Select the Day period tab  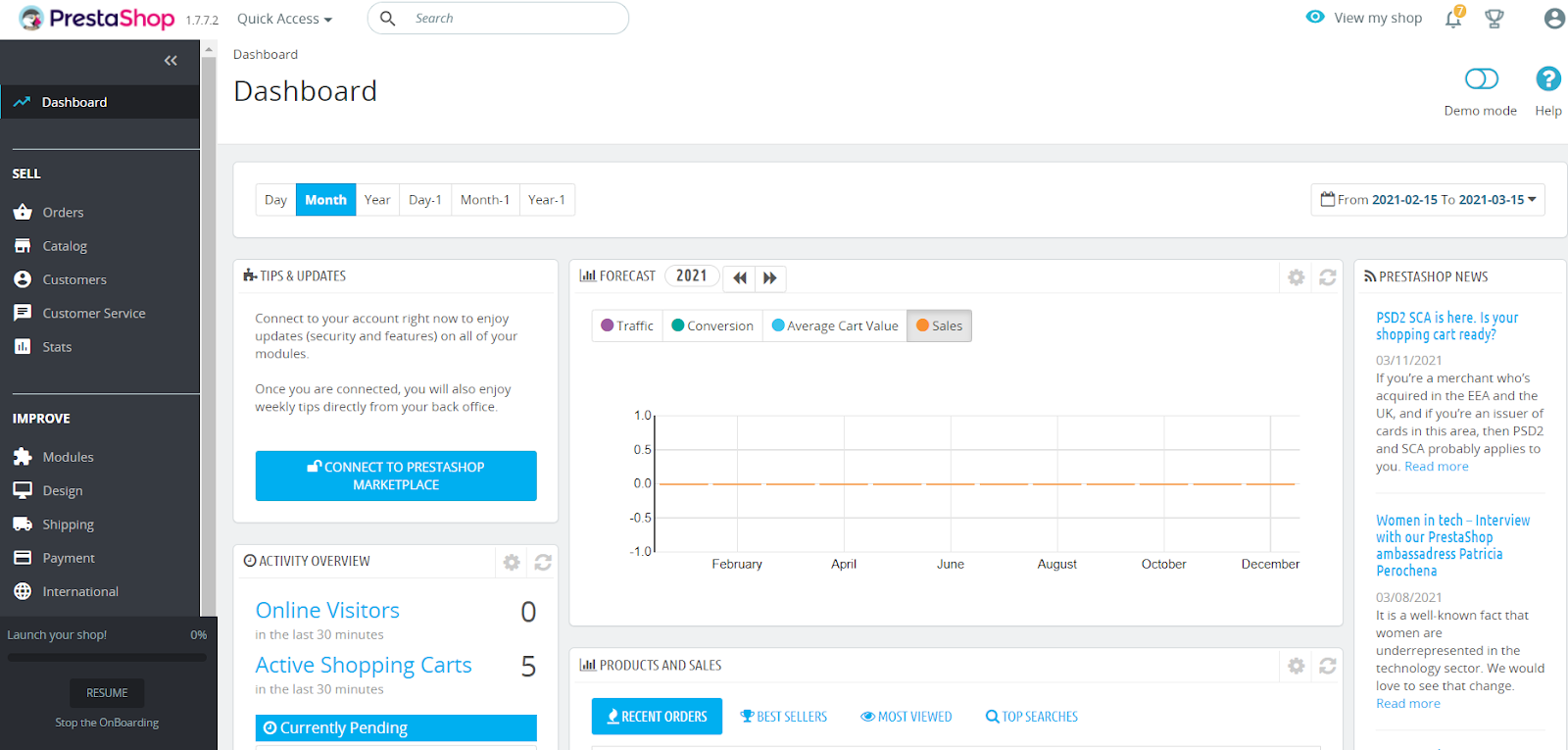275,200
